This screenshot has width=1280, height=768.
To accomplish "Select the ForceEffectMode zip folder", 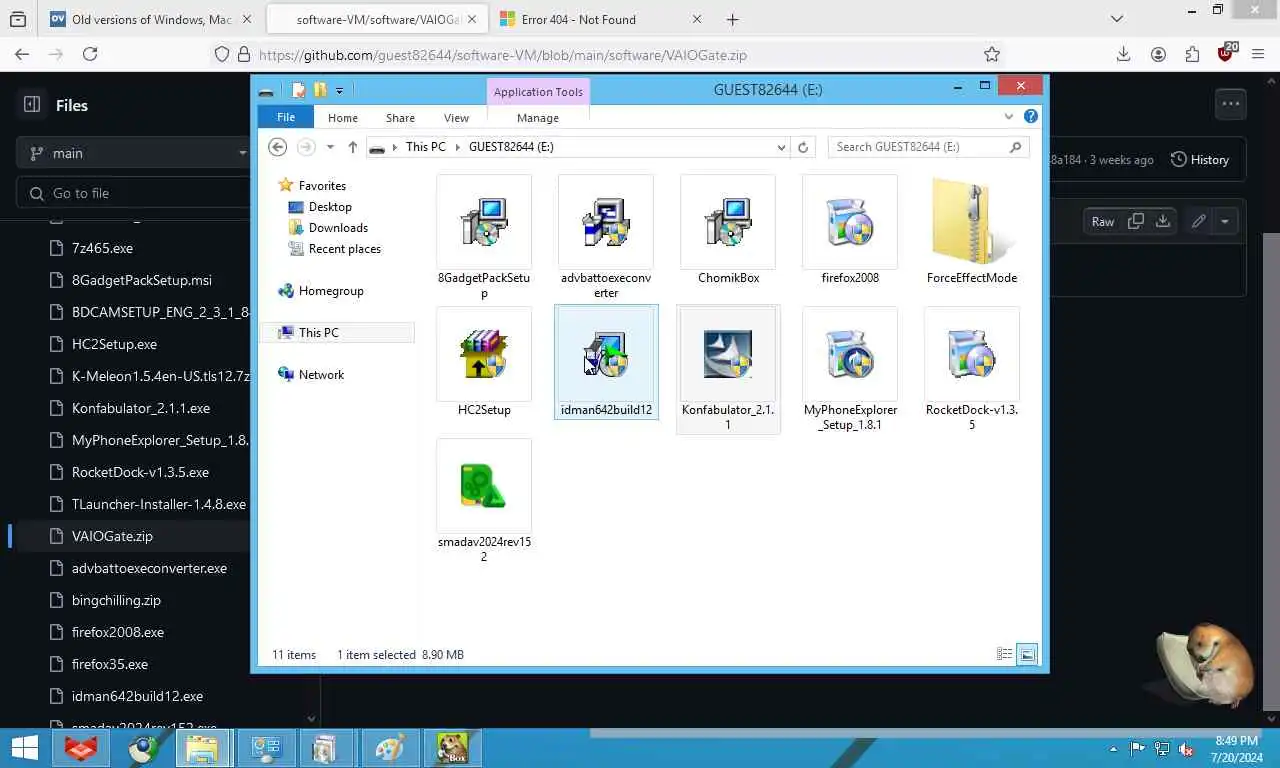I will coord(972,222).
